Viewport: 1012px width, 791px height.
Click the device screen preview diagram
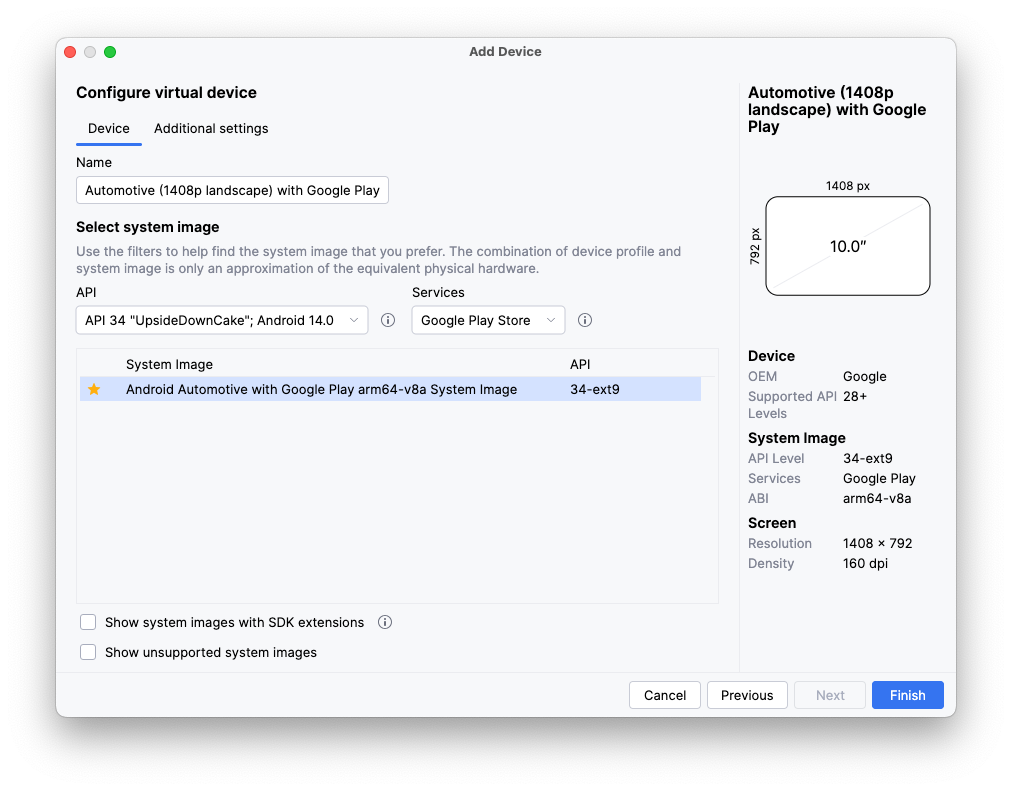[x=847, y=246]
